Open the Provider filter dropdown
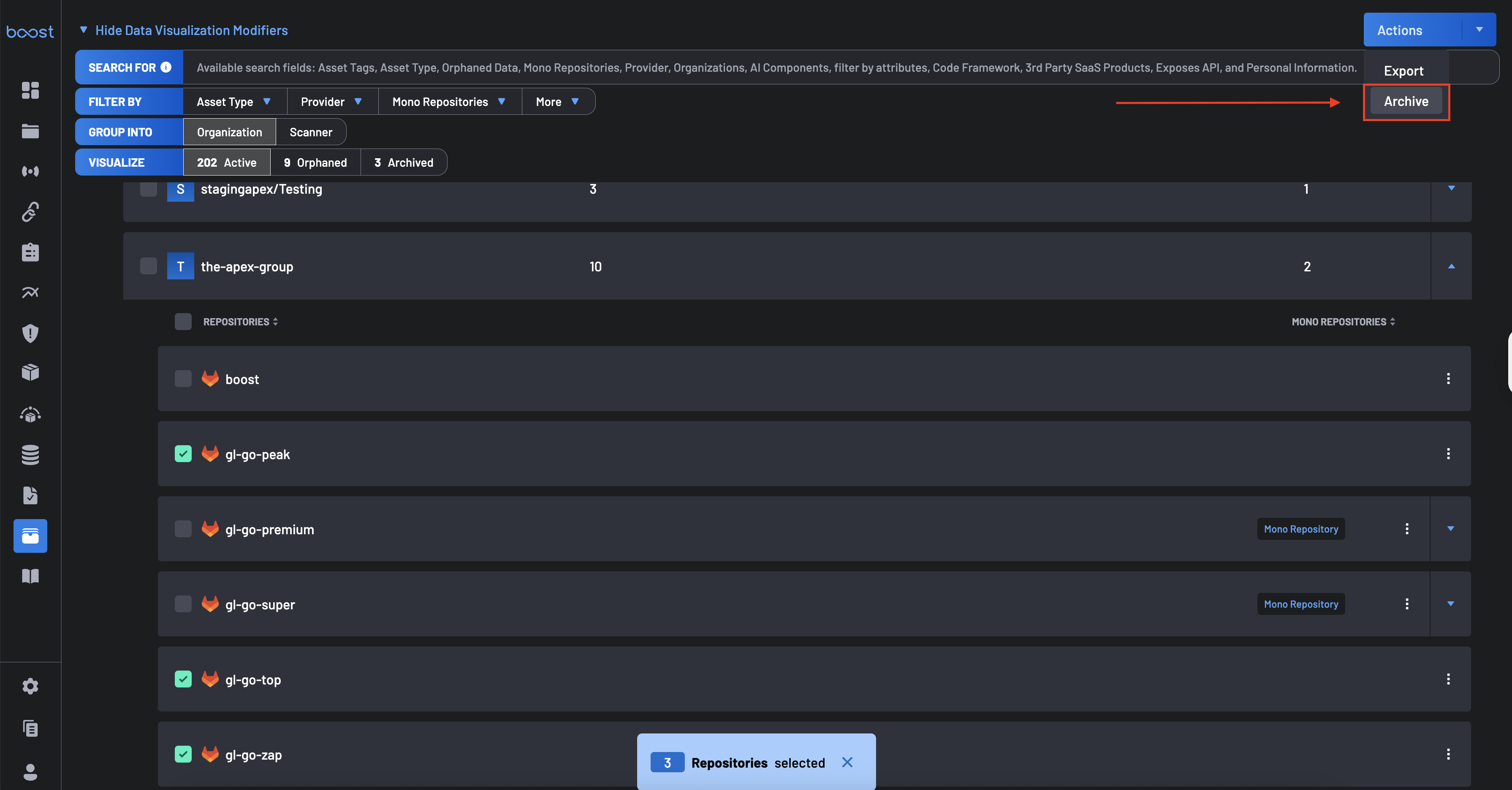Viewport: 1512px width, 790px height. pos(332,101)
